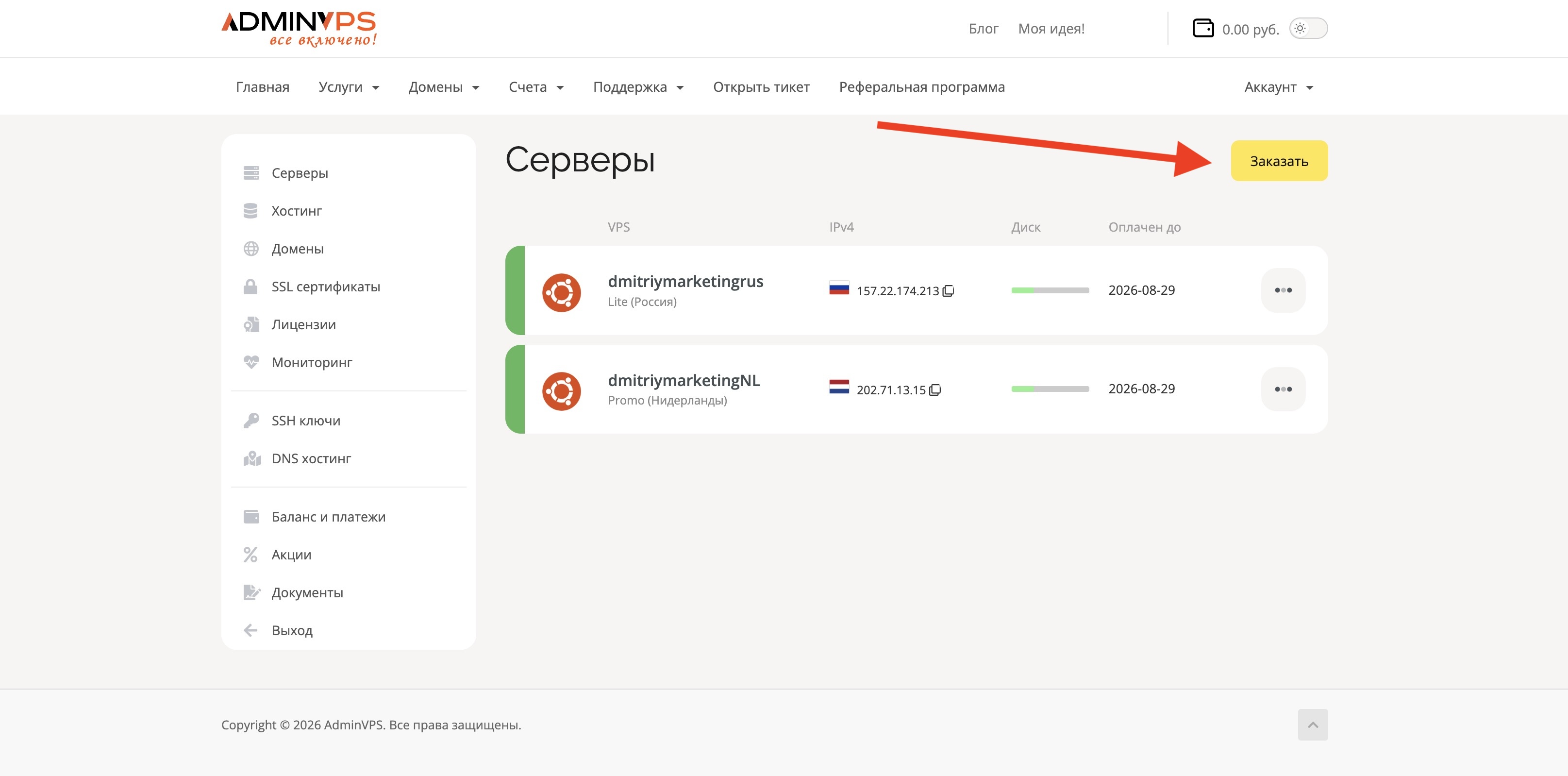Viewport: 1568px width, 776px height.
Task: Click the 2026-08-29 date for dmitriymarketingrus
Action: pos(1141,290)
